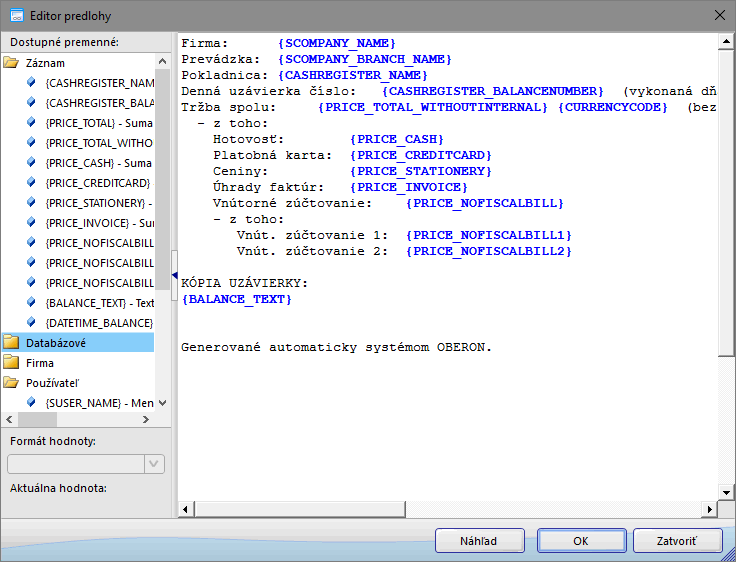Click the {PRICE_CREDITCARD} variable icon
This screenshot has width=736, height=562.
point(32,183)
